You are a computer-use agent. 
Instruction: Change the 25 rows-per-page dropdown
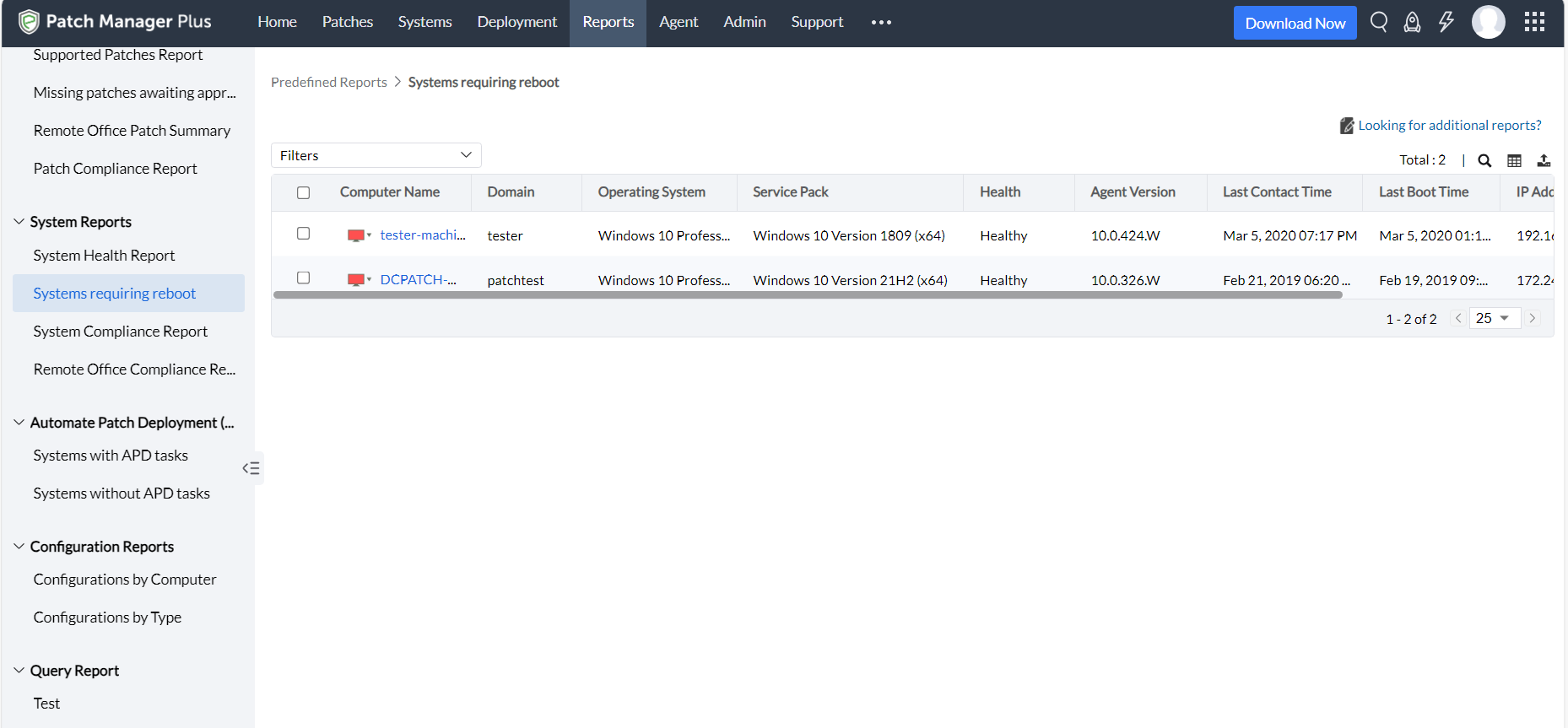(x=1494, y=318)
